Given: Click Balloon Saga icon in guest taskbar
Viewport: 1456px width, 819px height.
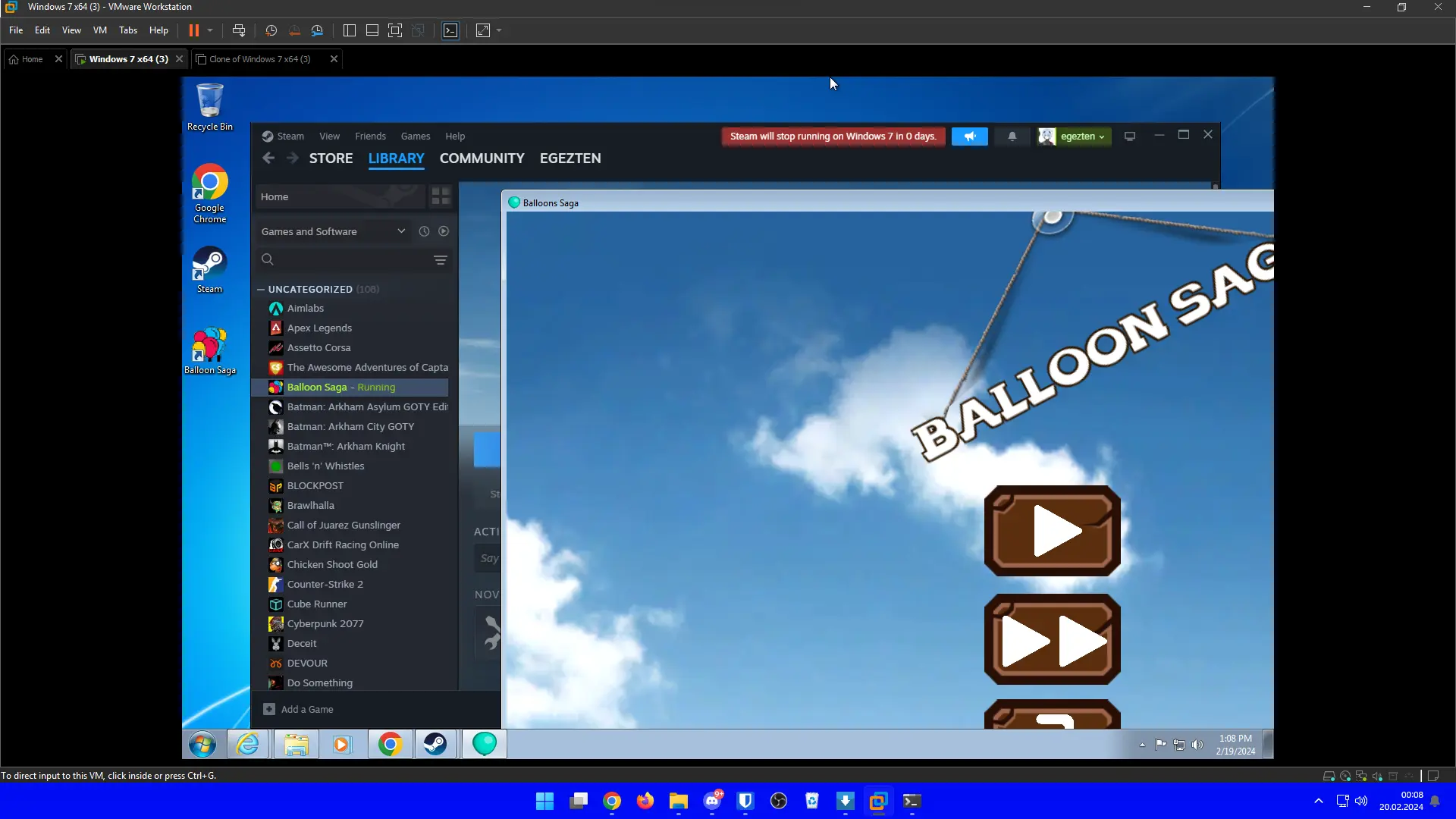Looking at the screenshot, I should pos(485,745).
